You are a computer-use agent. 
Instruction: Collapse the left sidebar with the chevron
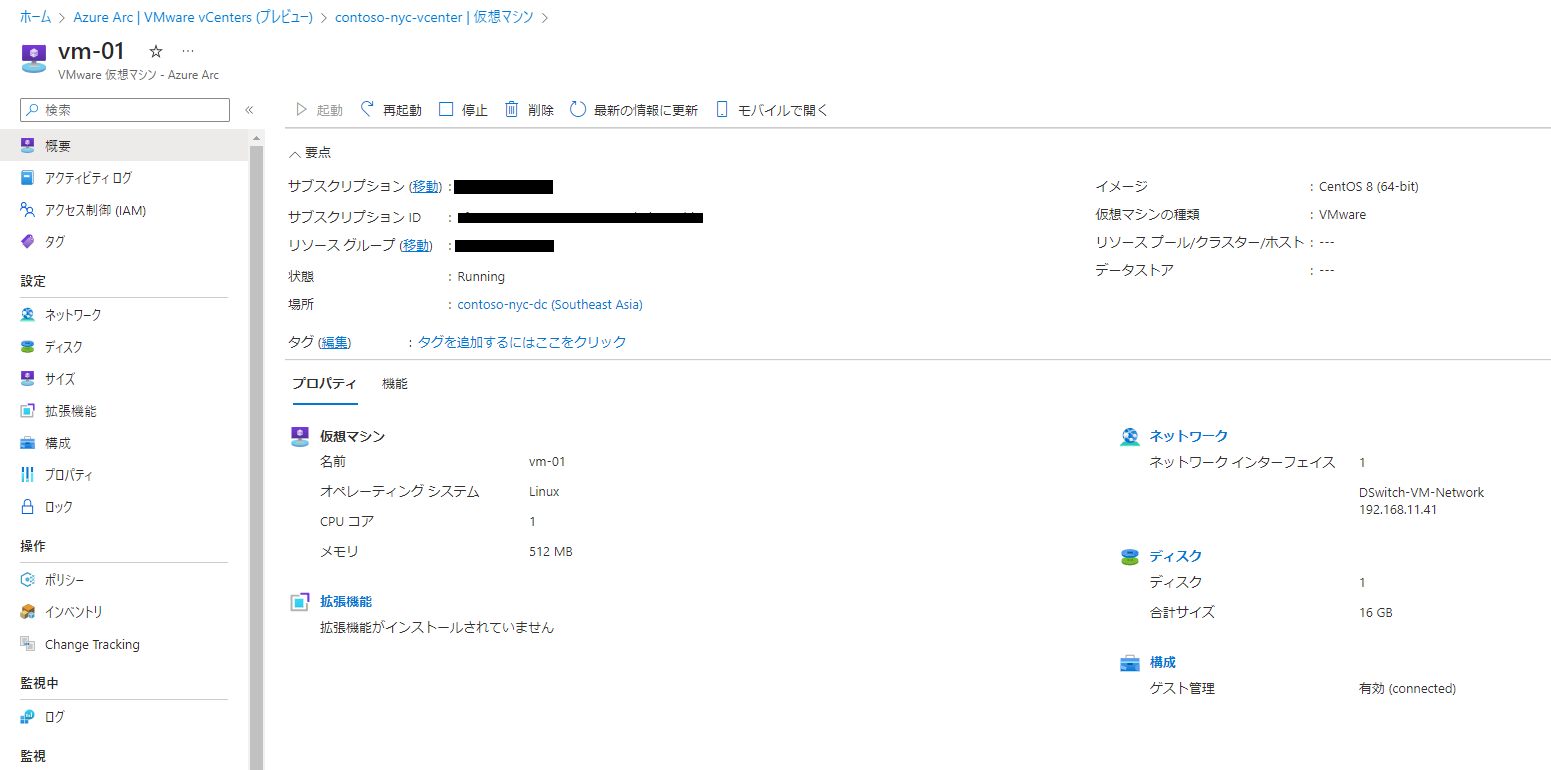(249, 110)
